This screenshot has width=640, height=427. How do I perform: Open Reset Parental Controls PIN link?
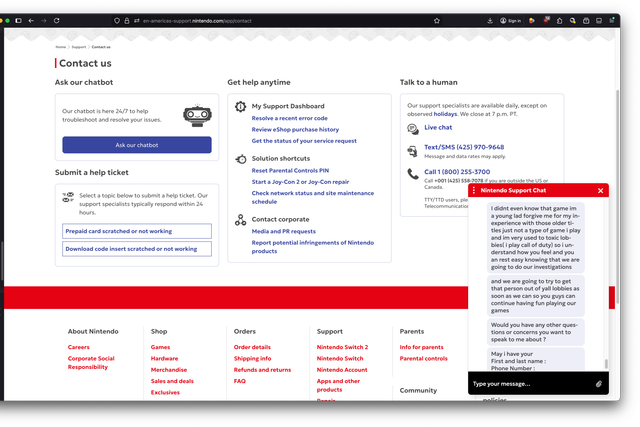[x=290, y=171]
